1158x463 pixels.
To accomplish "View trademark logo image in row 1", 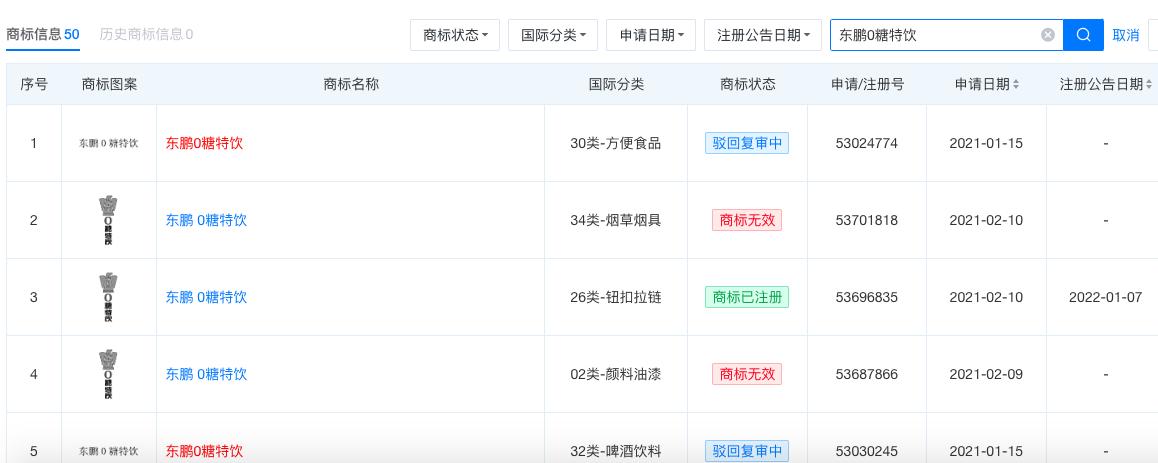I will click(109, 143).
